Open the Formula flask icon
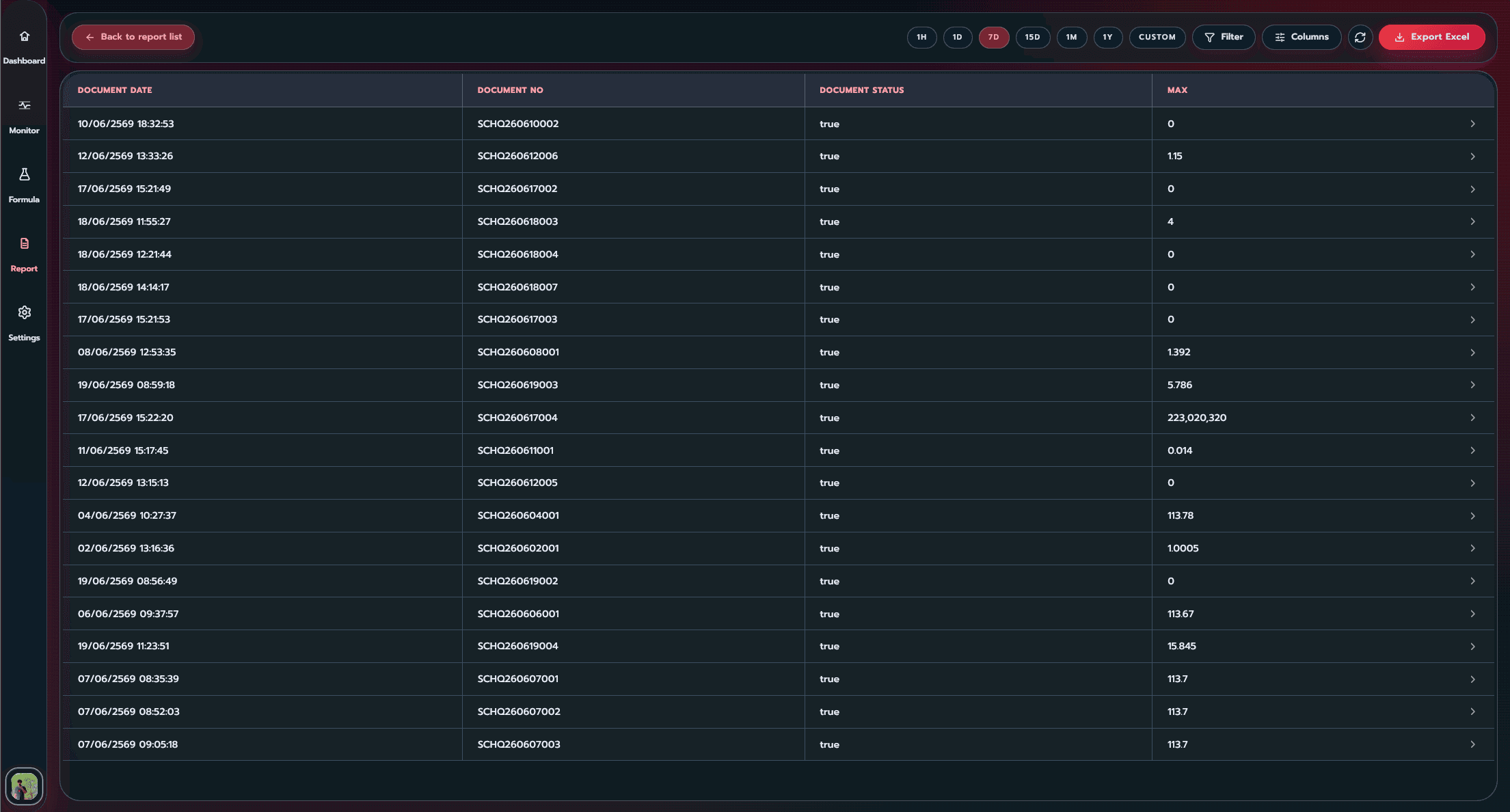Viewport: 1510px width, 812px height. click(x=25, y=174)
